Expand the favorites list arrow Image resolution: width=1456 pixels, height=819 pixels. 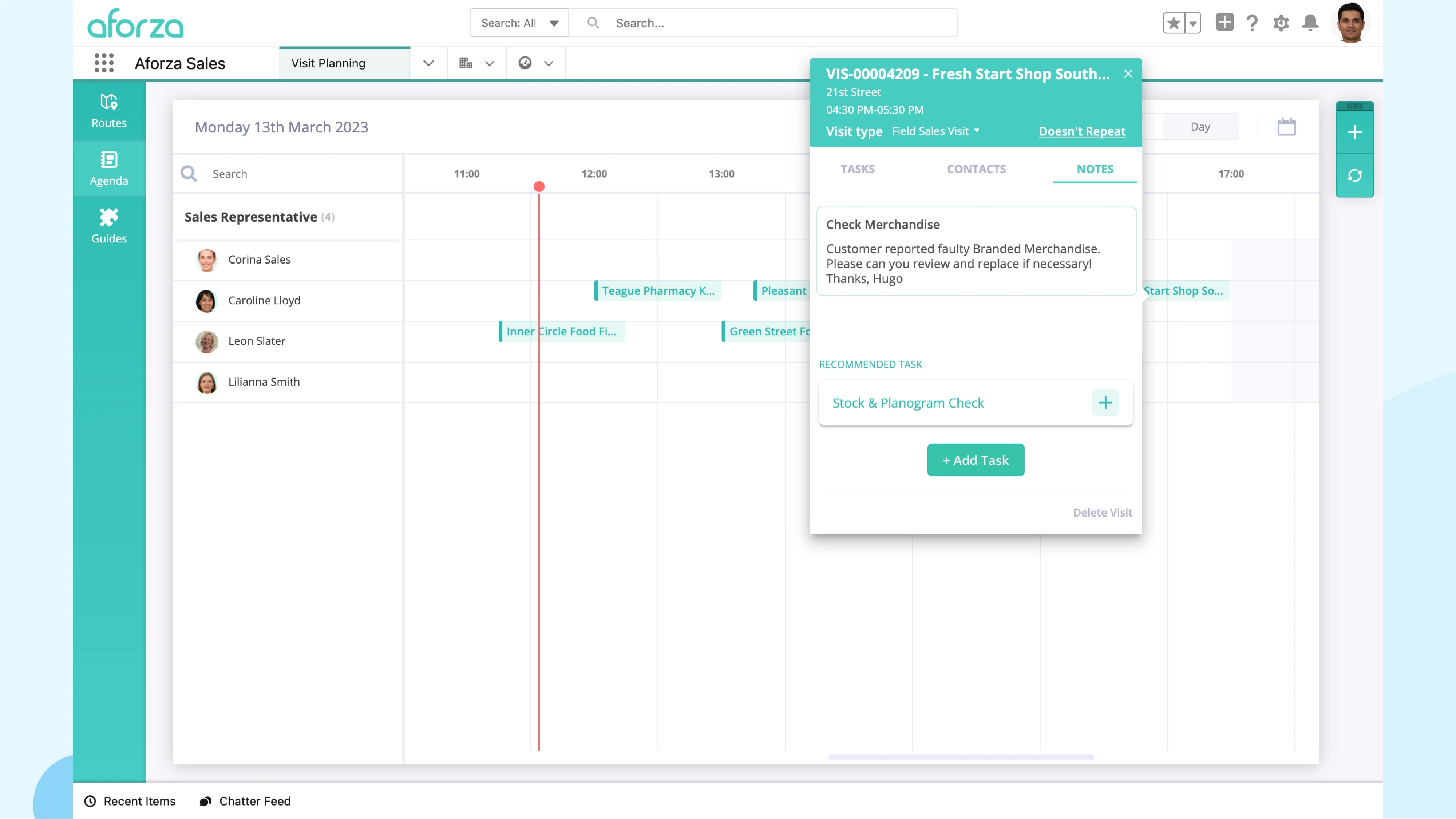click(1192, 23)
